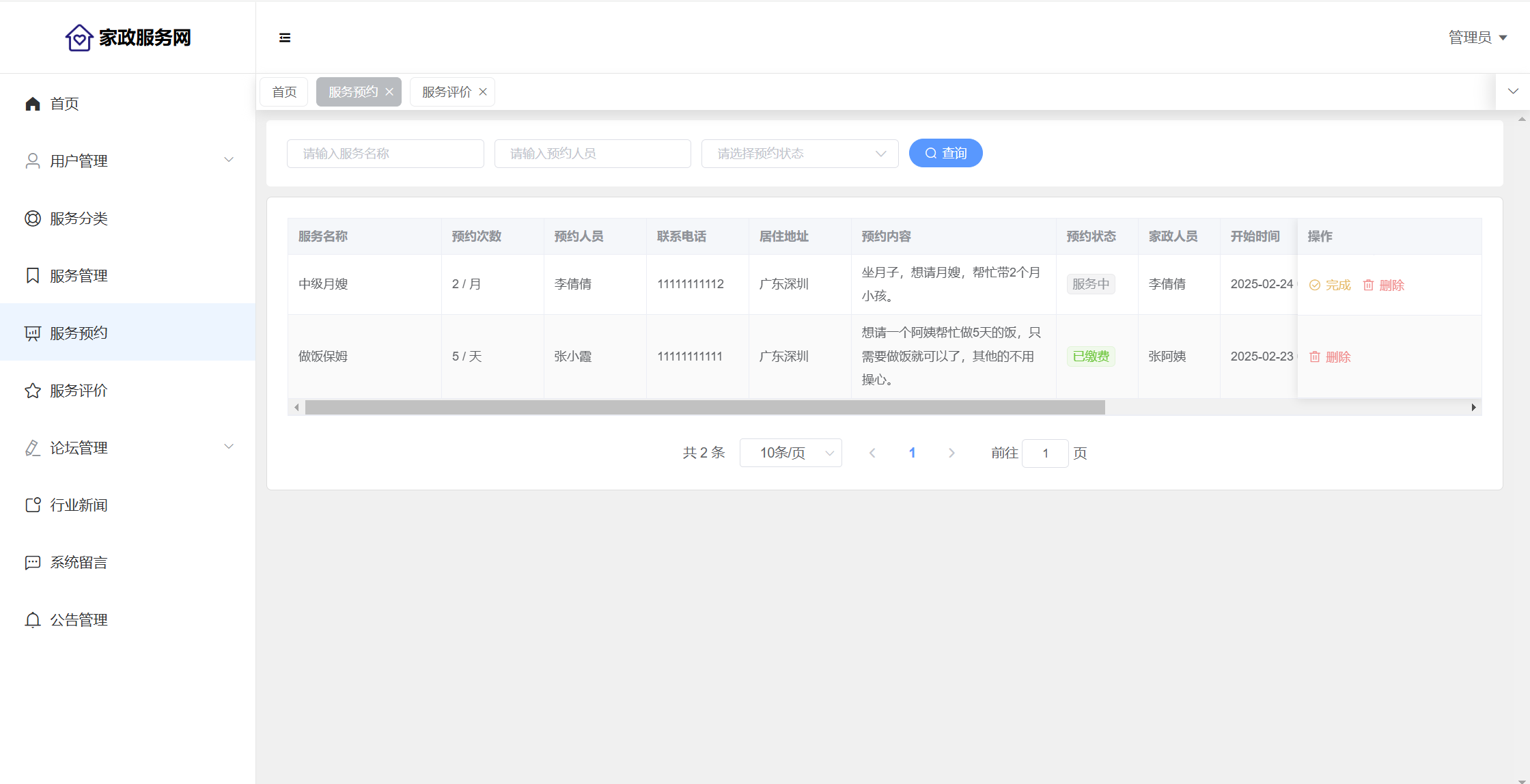Click the 服务分类 lifebuoy icon
This screenshot has width=1530, height=784.
[x=32, y=219]
